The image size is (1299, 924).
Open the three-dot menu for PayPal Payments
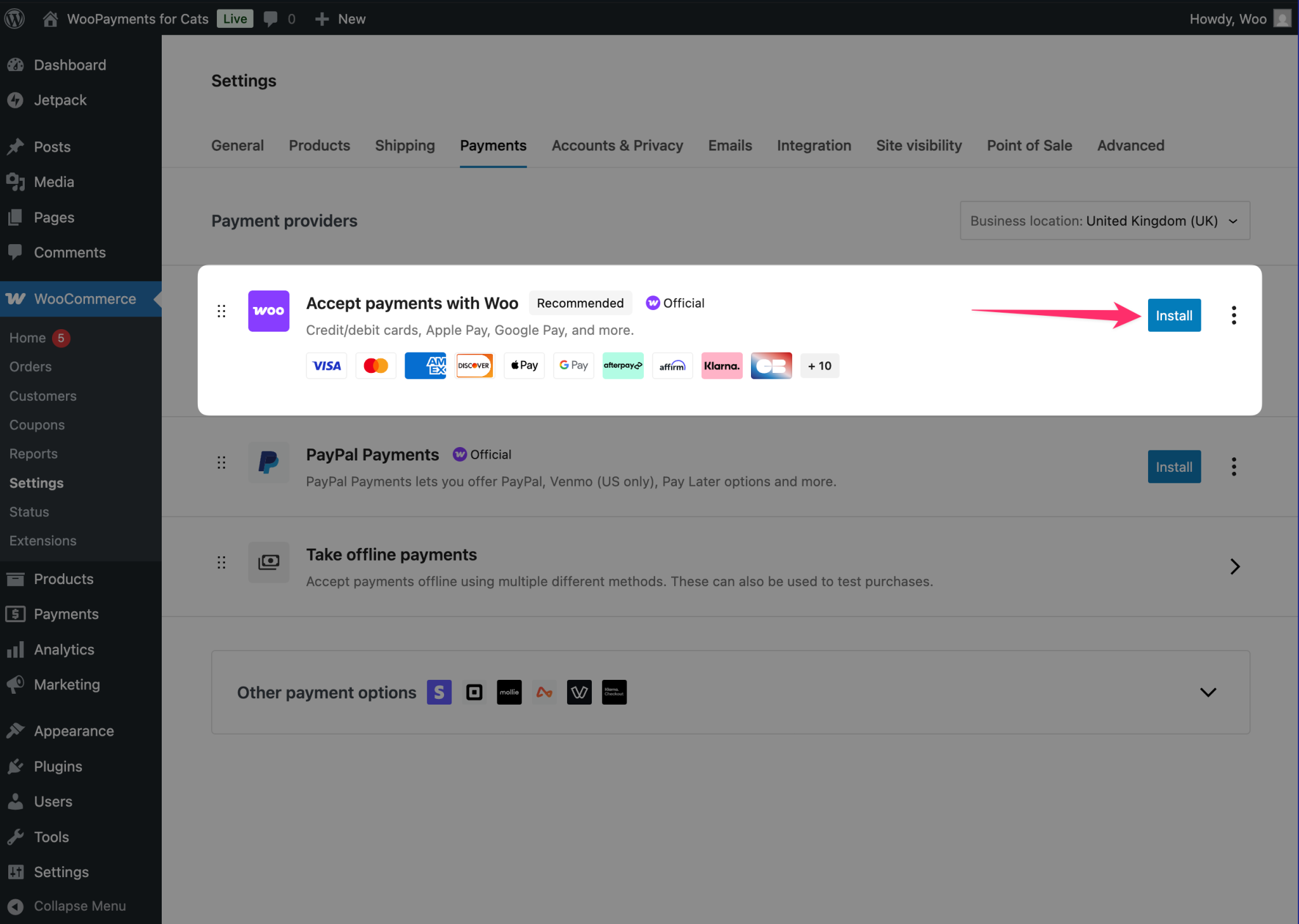tap(1234, 467)
